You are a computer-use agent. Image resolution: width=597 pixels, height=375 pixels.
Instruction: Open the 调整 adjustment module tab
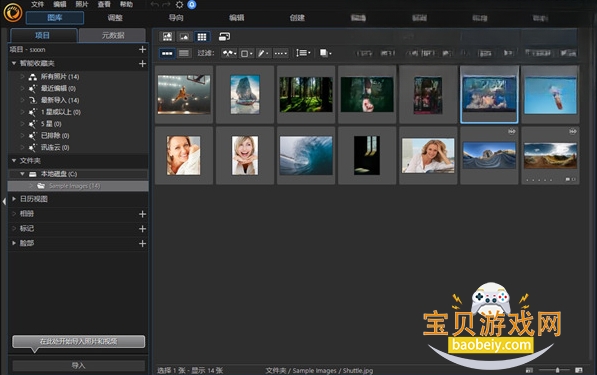(115, 18)
